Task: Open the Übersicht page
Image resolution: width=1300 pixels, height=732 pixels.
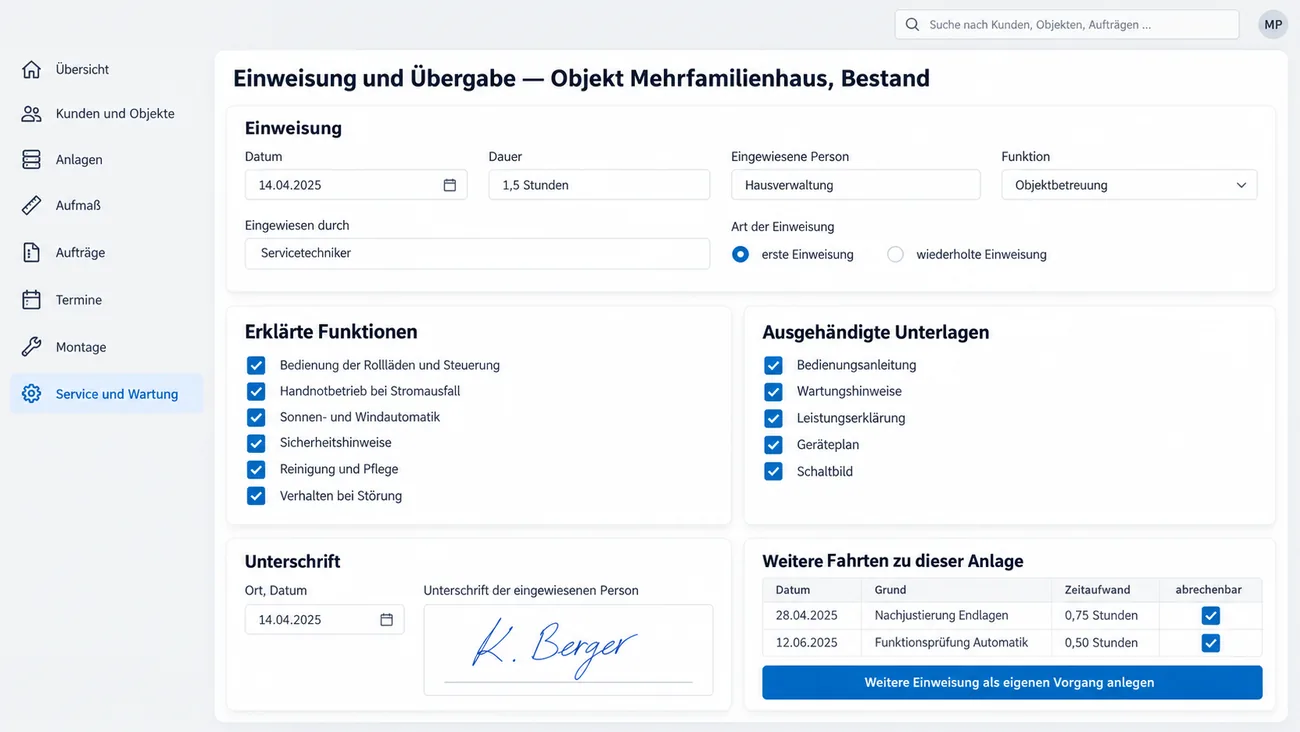Action: (82, 69)
